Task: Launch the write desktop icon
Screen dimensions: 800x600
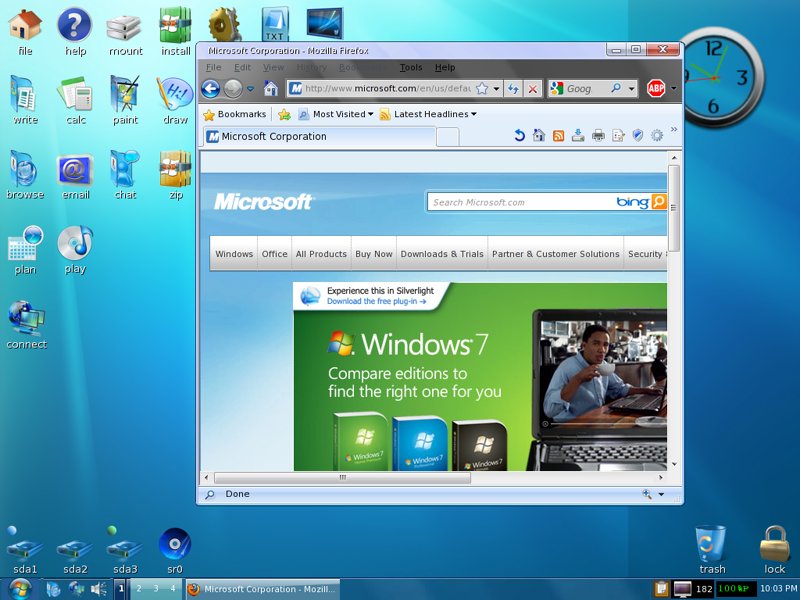Action: pyautogui.click(x=25, y=101)
